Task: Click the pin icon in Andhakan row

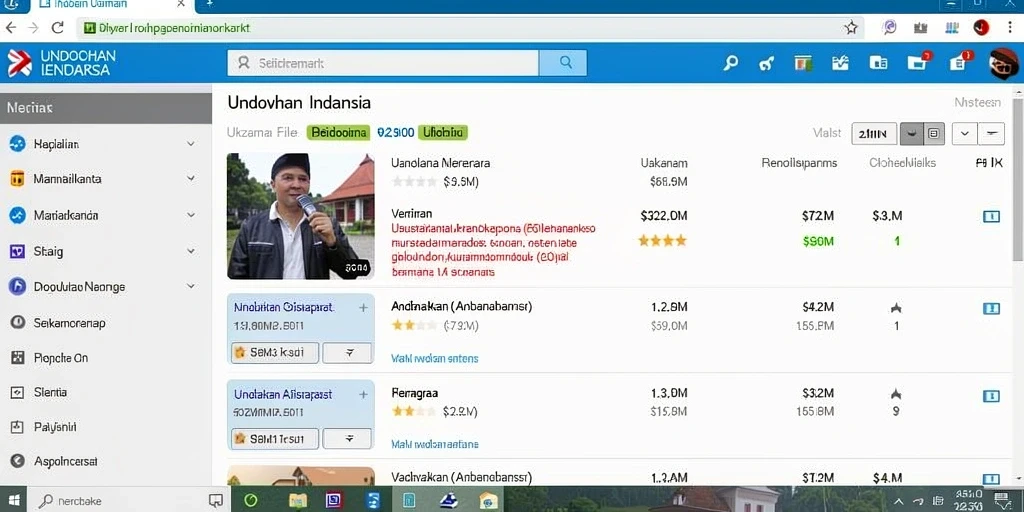Action: tap(897, 308)
